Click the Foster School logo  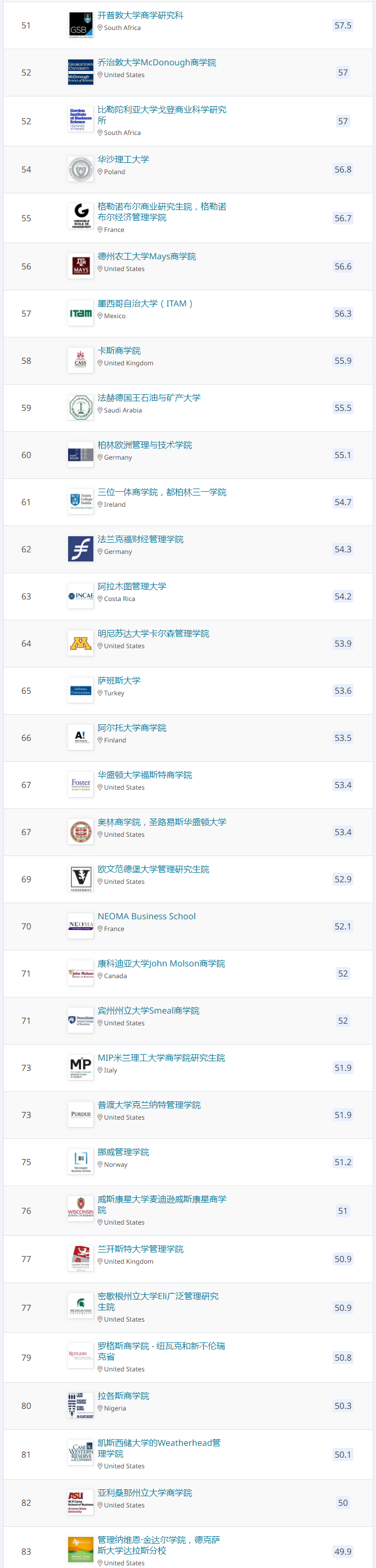(x=80, y=785)
